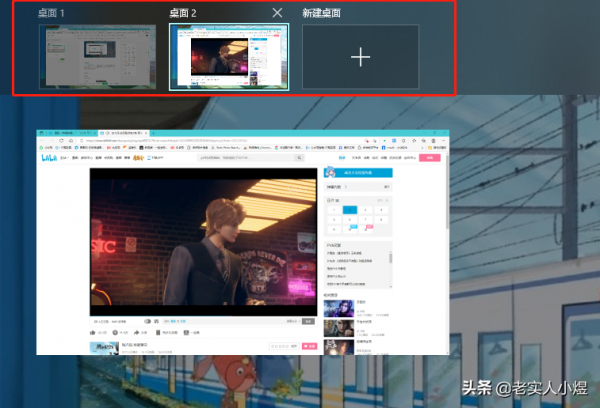
Task: Open the first recommended video thumbnail
Action: click(x=339, y=308)
